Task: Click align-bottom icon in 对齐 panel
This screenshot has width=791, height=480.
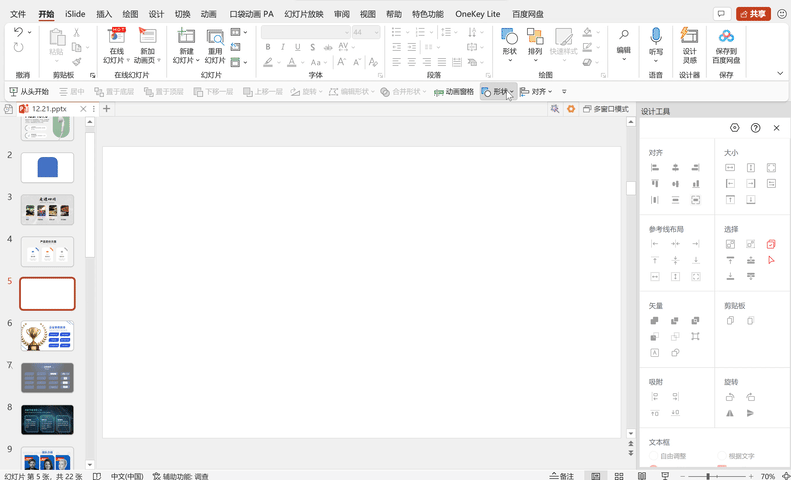Action: point(696,184)
